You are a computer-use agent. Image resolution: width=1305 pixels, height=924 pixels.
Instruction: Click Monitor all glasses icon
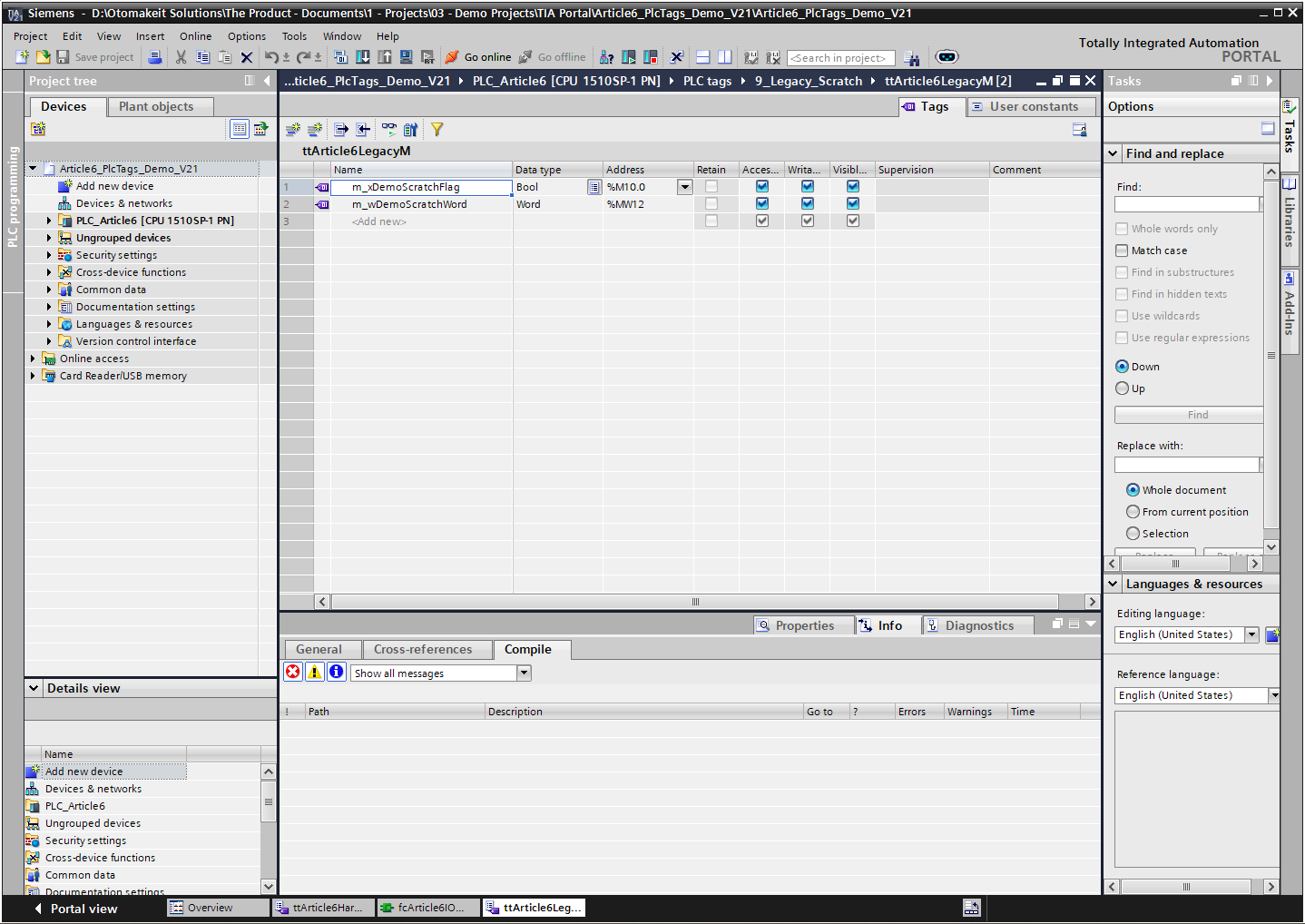pyautogui.click(x=389, y=130)
